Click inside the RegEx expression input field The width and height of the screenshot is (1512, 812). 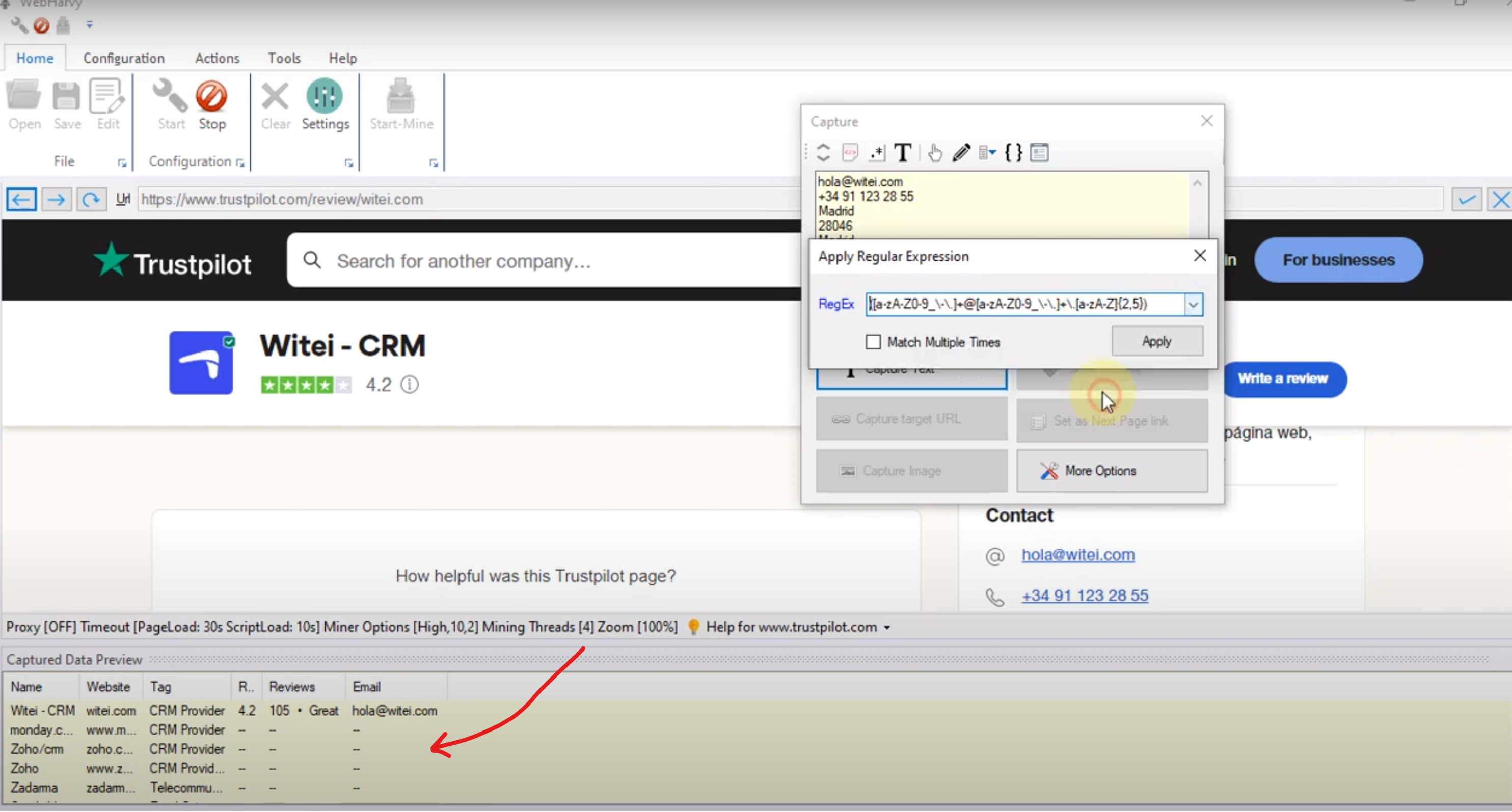click(x=1024, y=304)
